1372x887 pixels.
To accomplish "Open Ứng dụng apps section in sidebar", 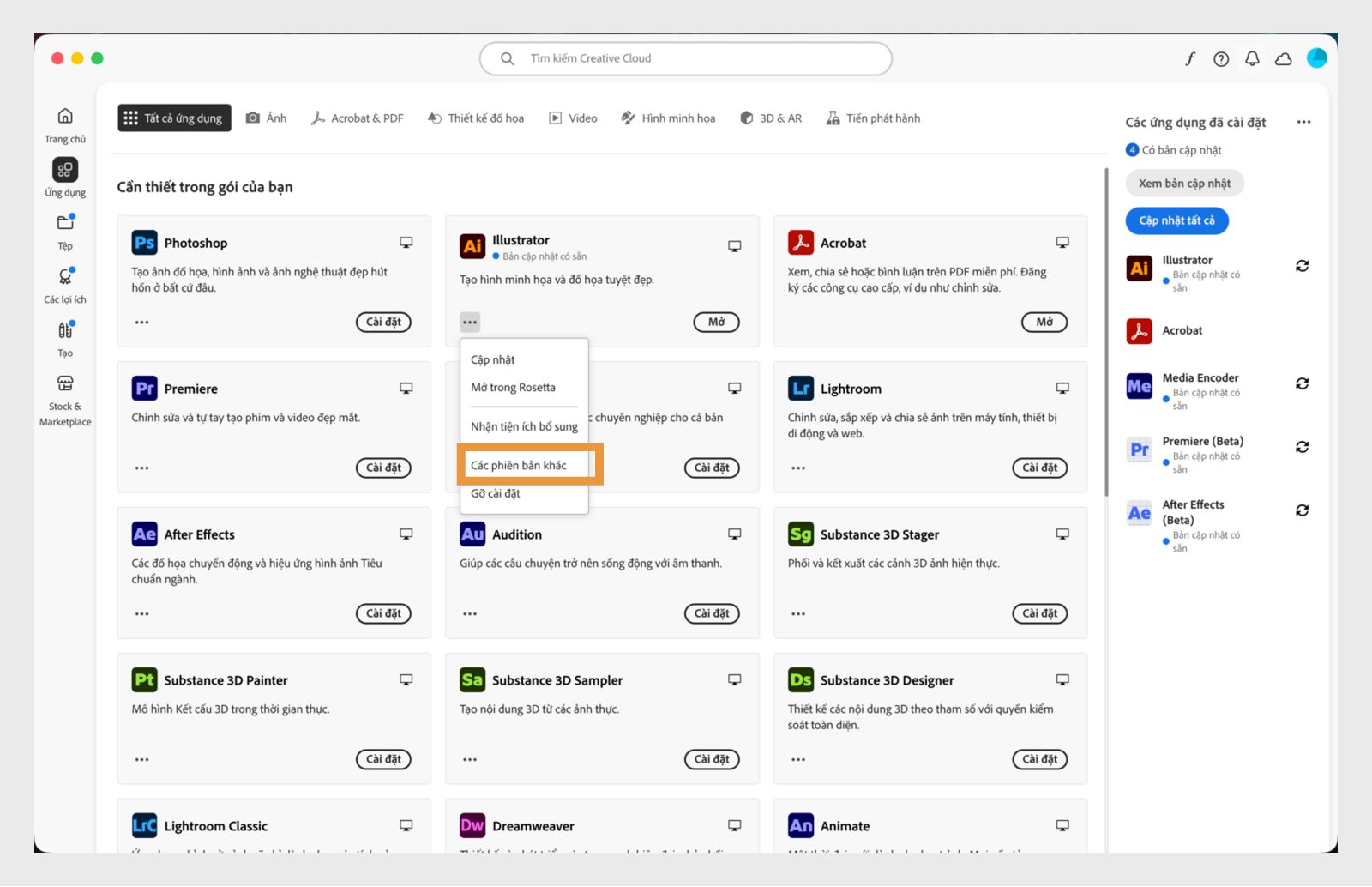I will click(x=65, y=178).
